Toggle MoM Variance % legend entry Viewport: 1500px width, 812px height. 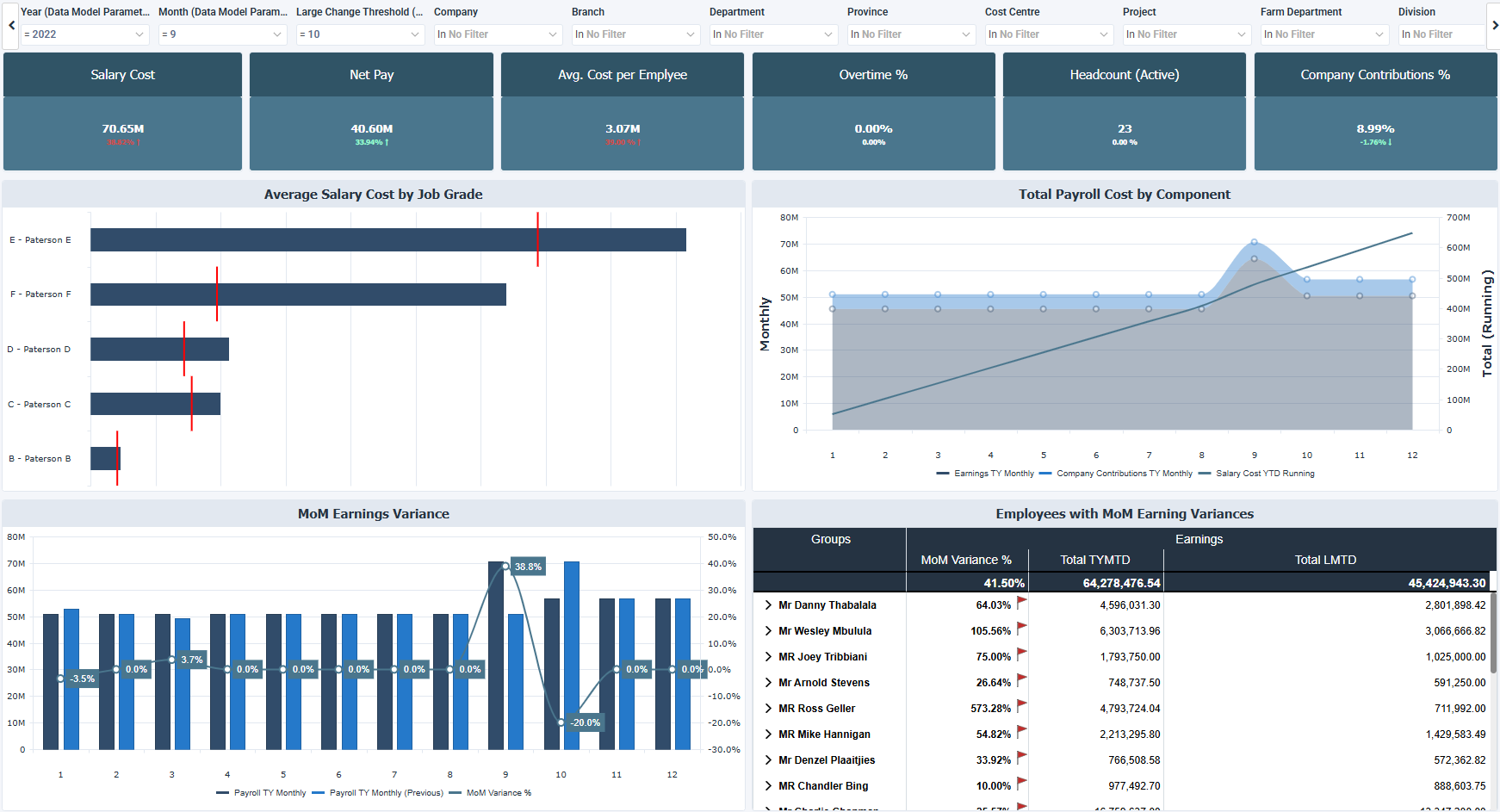coord(490,793)
